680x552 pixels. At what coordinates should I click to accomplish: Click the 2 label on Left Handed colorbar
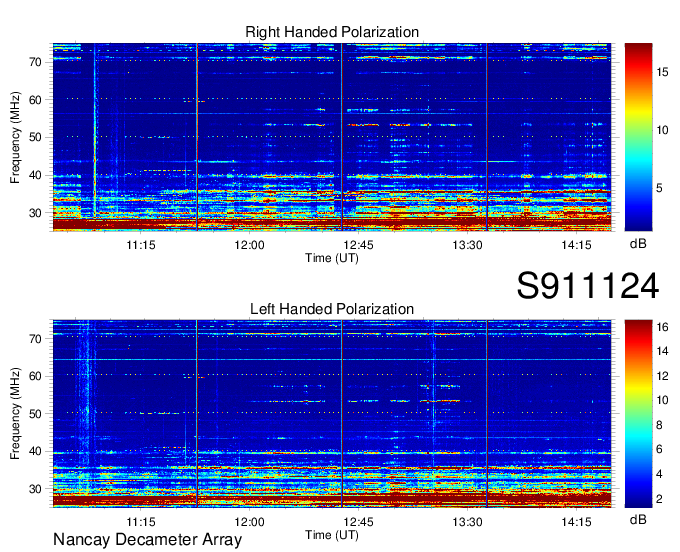(x=659, y=499)
